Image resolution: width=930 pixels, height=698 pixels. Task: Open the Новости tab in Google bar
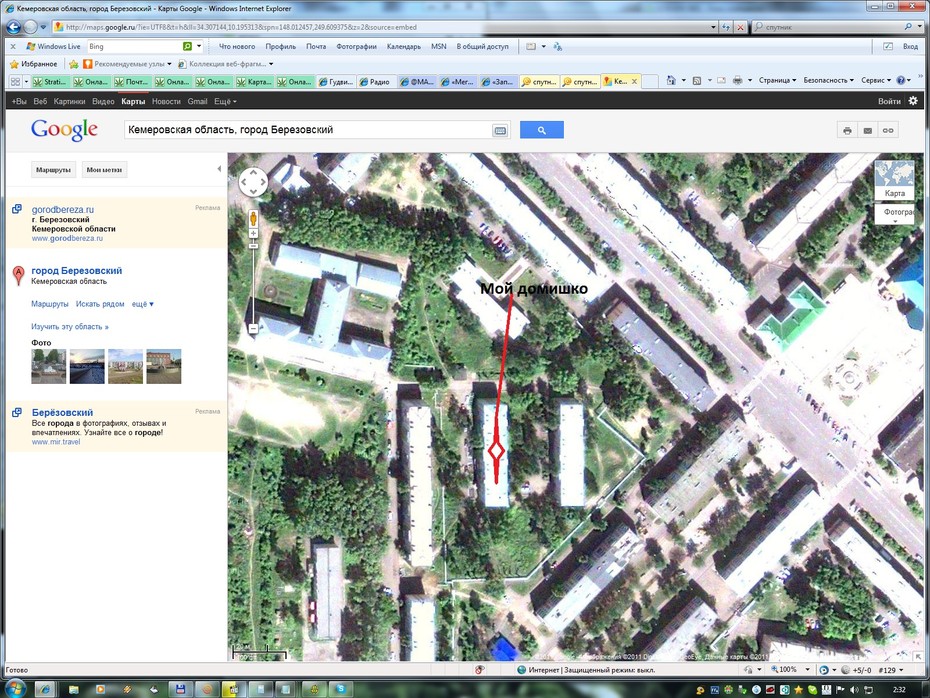point(166,101)
